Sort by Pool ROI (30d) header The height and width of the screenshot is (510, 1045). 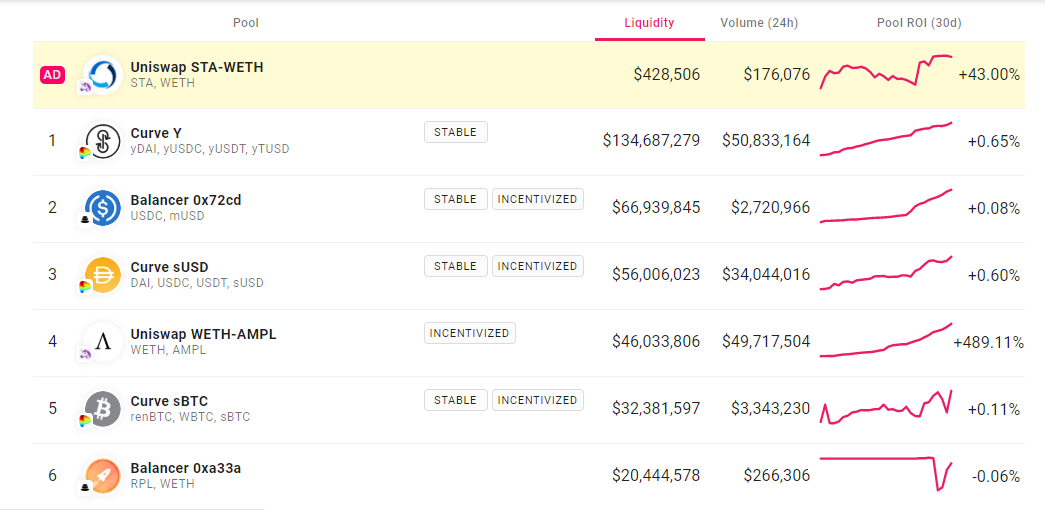[919, 23]
